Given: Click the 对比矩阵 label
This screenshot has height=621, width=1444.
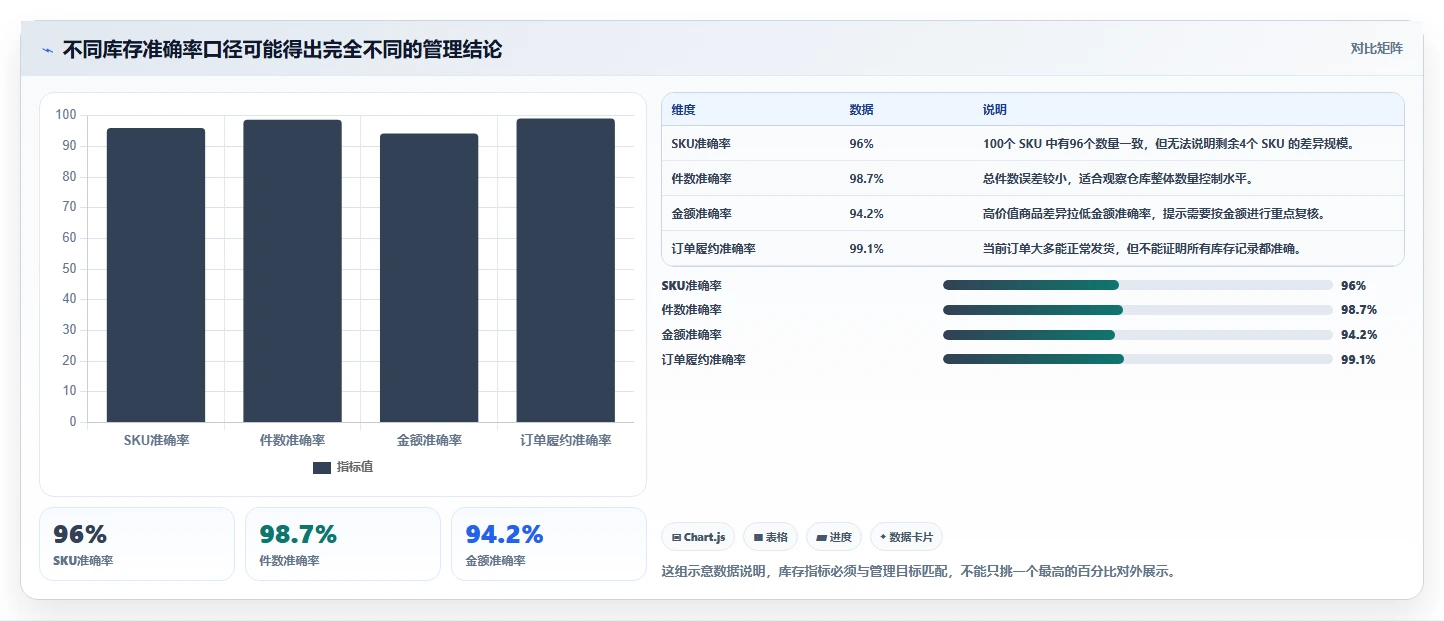Looking at the screenshot, I should 1376,49.
